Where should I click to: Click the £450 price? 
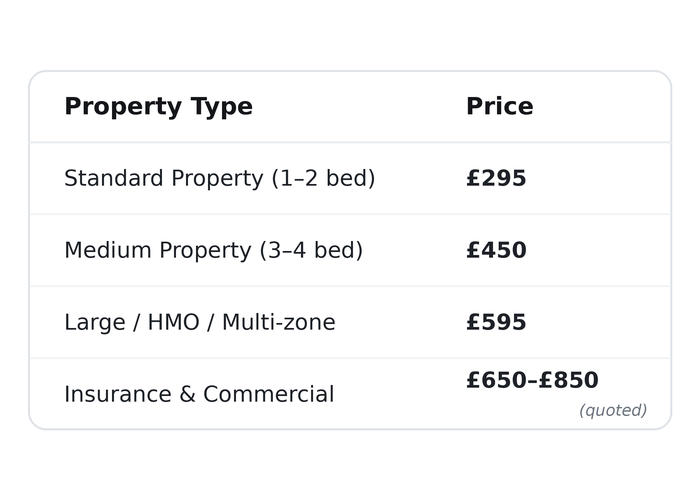coord(496,250)
